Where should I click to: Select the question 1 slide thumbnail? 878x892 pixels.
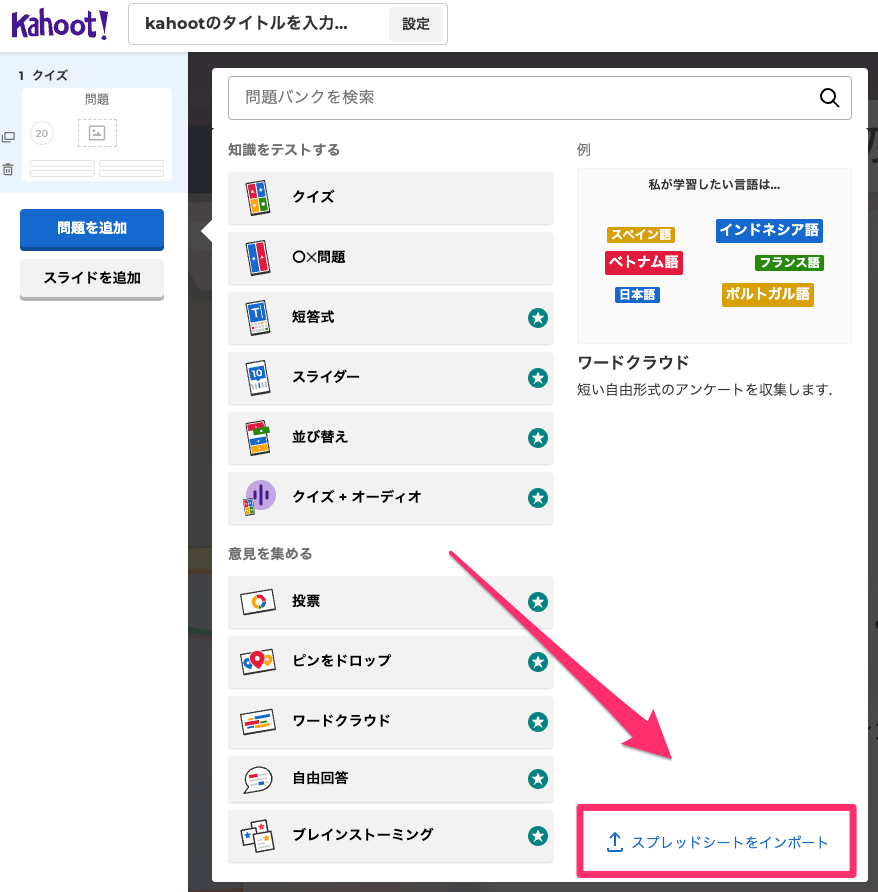point(97,134)
